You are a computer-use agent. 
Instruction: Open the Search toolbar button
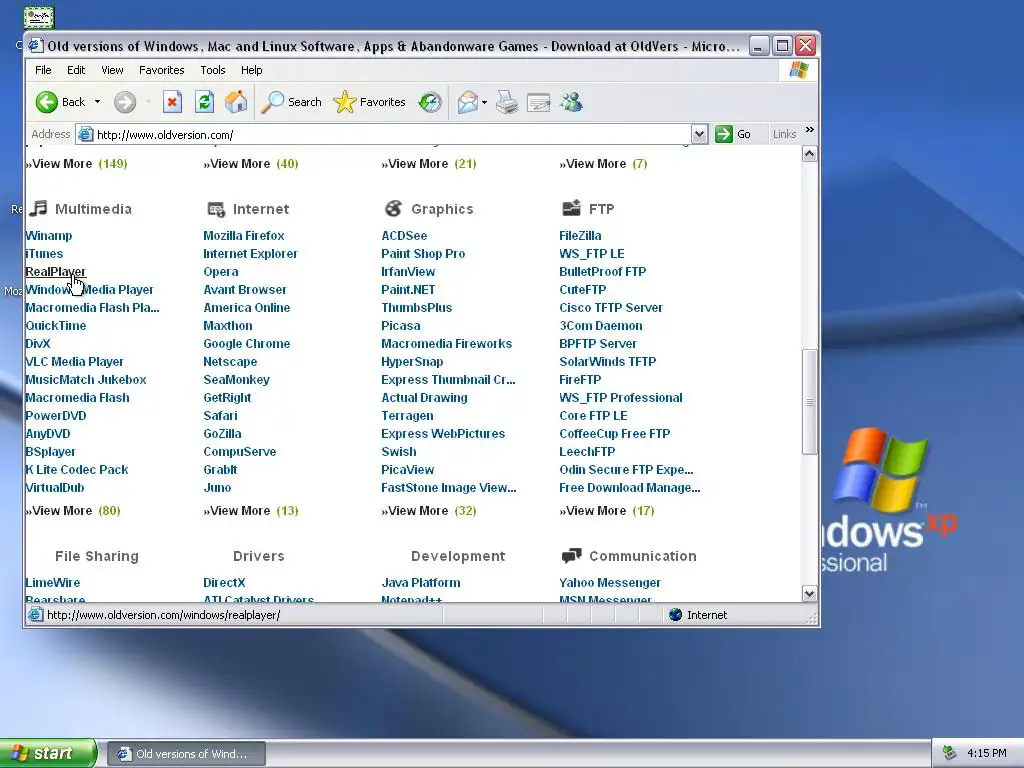point(291,102)
